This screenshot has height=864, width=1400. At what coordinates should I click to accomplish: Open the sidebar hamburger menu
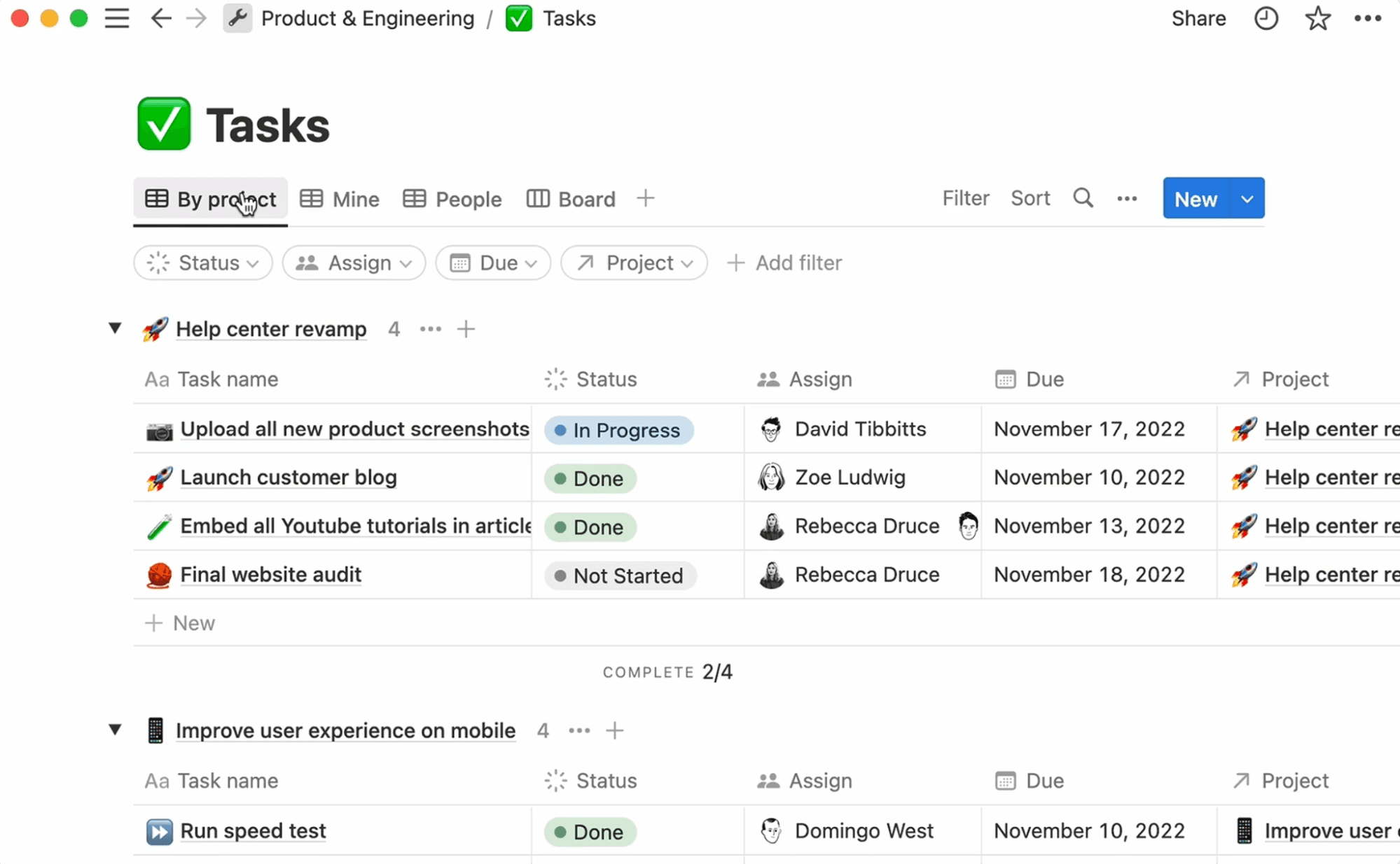pyautogui.click(x=117, y=18)
